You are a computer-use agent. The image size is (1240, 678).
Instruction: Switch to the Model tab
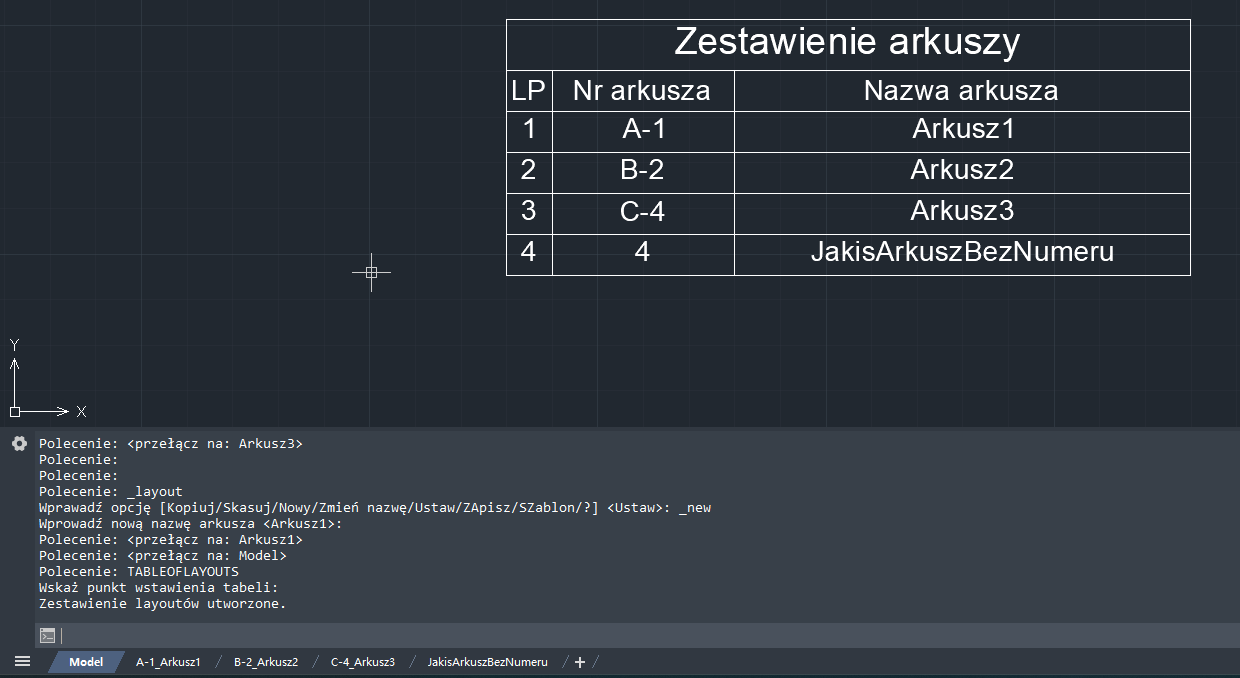[x=86, y=662]
